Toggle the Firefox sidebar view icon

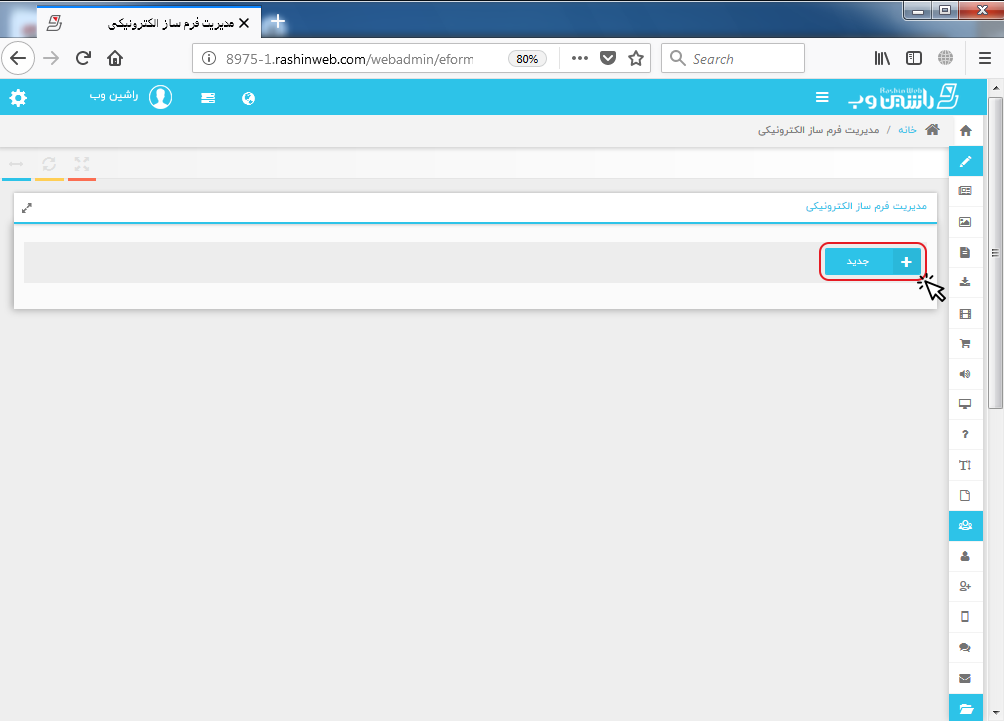click(914, 58)
